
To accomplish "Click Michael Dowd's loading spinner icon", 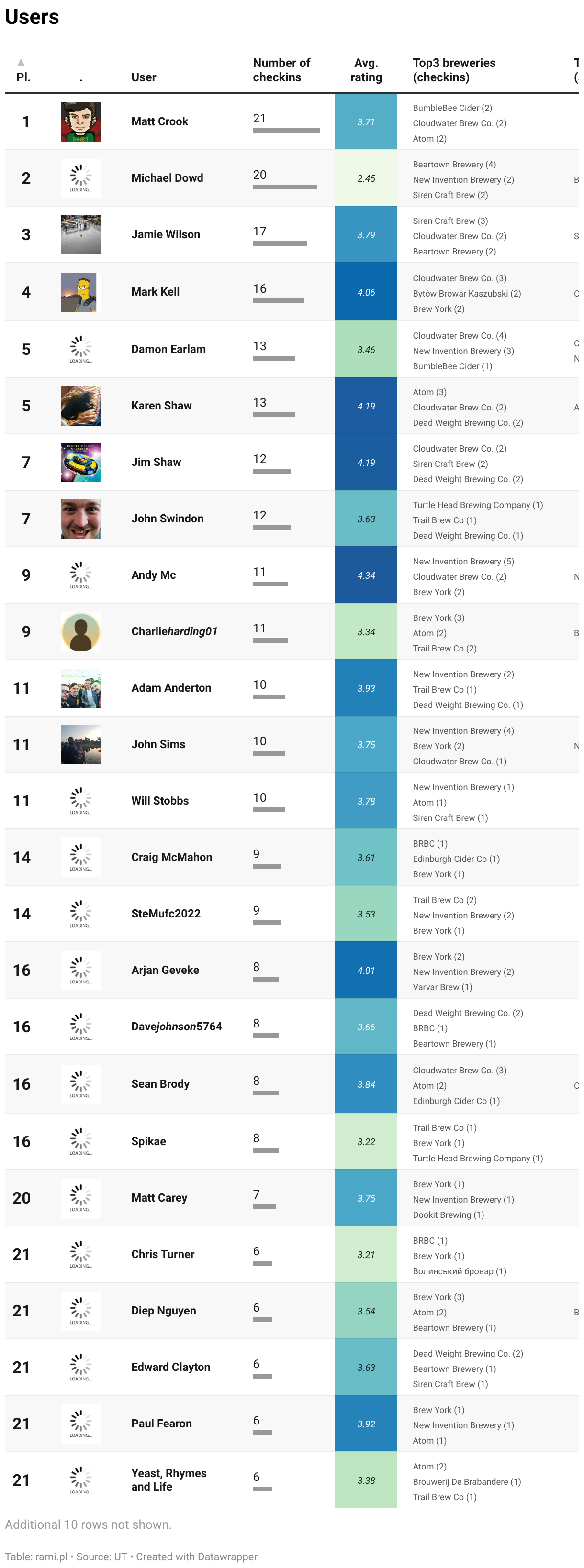I will pos(80,178).
